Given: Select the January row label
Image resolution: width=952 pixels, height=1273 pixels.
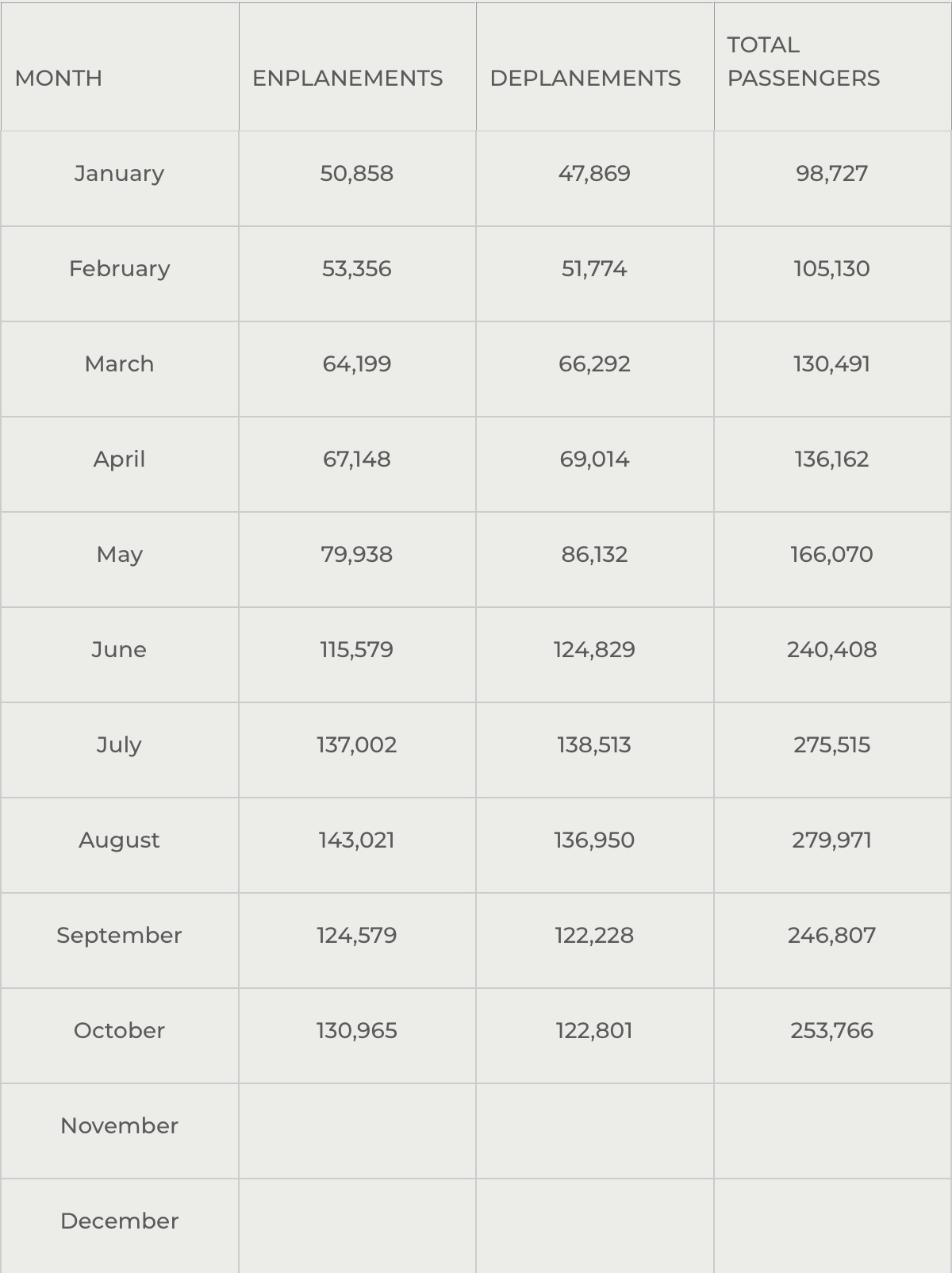Looking at the screenshot, I should [119, 174].
